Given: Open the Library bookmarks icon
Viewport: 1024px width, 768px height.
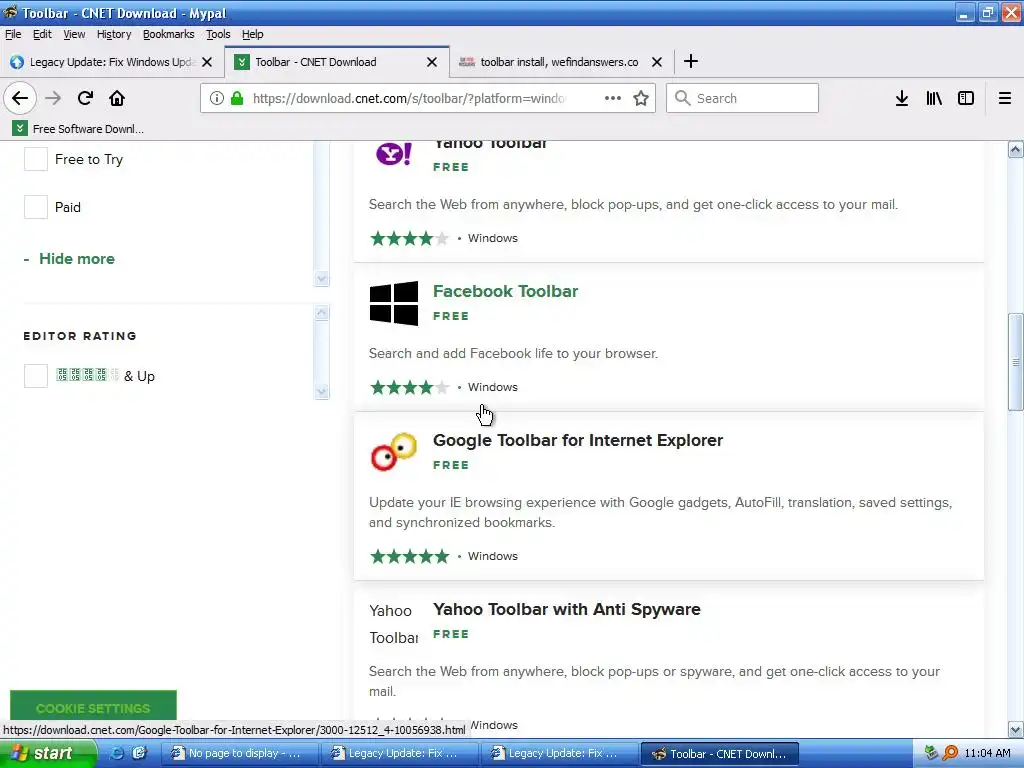Looking at the screenshot, I should [x=934, y=98].
